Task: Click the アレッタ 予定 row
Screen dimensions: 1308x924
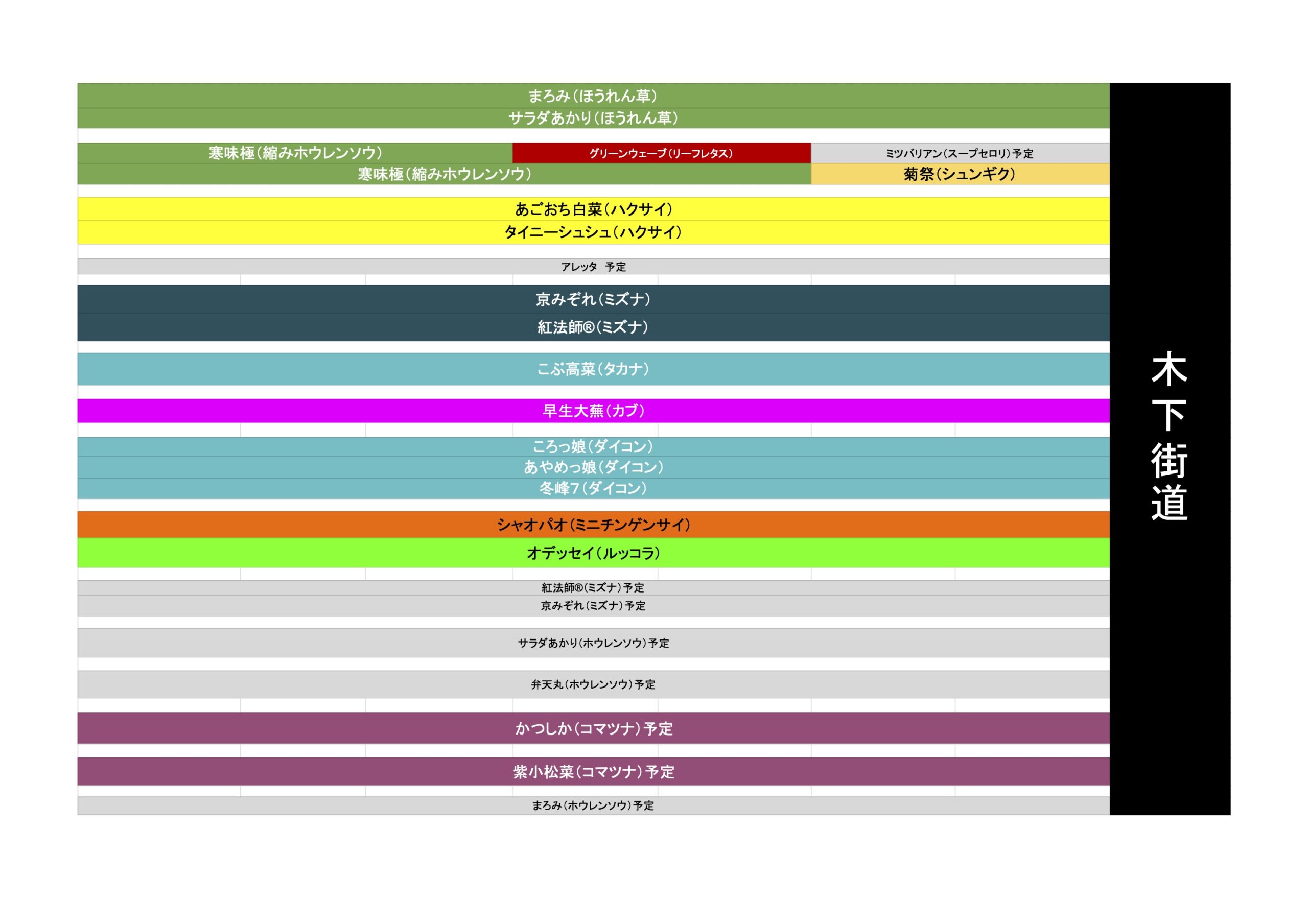Action: click(593, 267)
